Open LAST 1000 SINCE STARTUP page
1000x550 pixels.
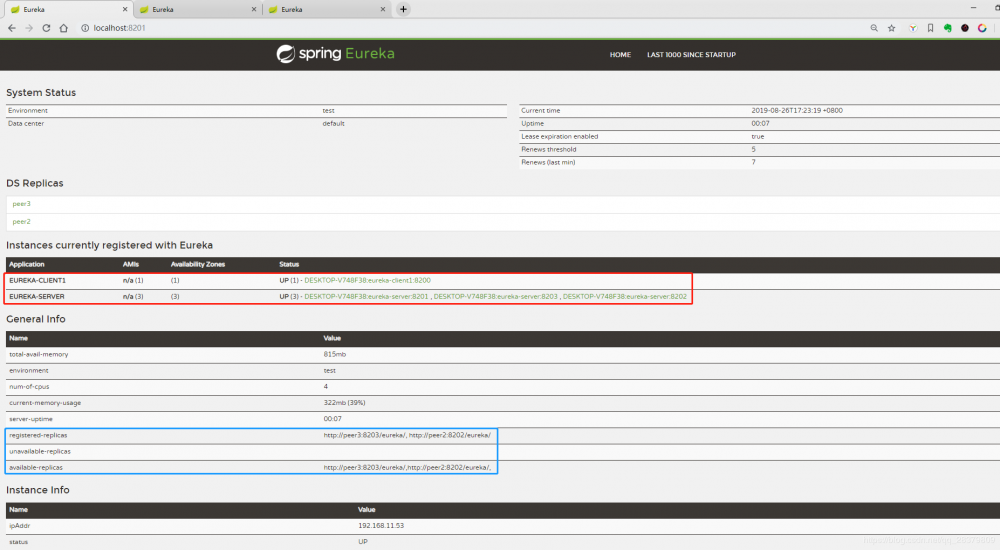coord(691,55)
